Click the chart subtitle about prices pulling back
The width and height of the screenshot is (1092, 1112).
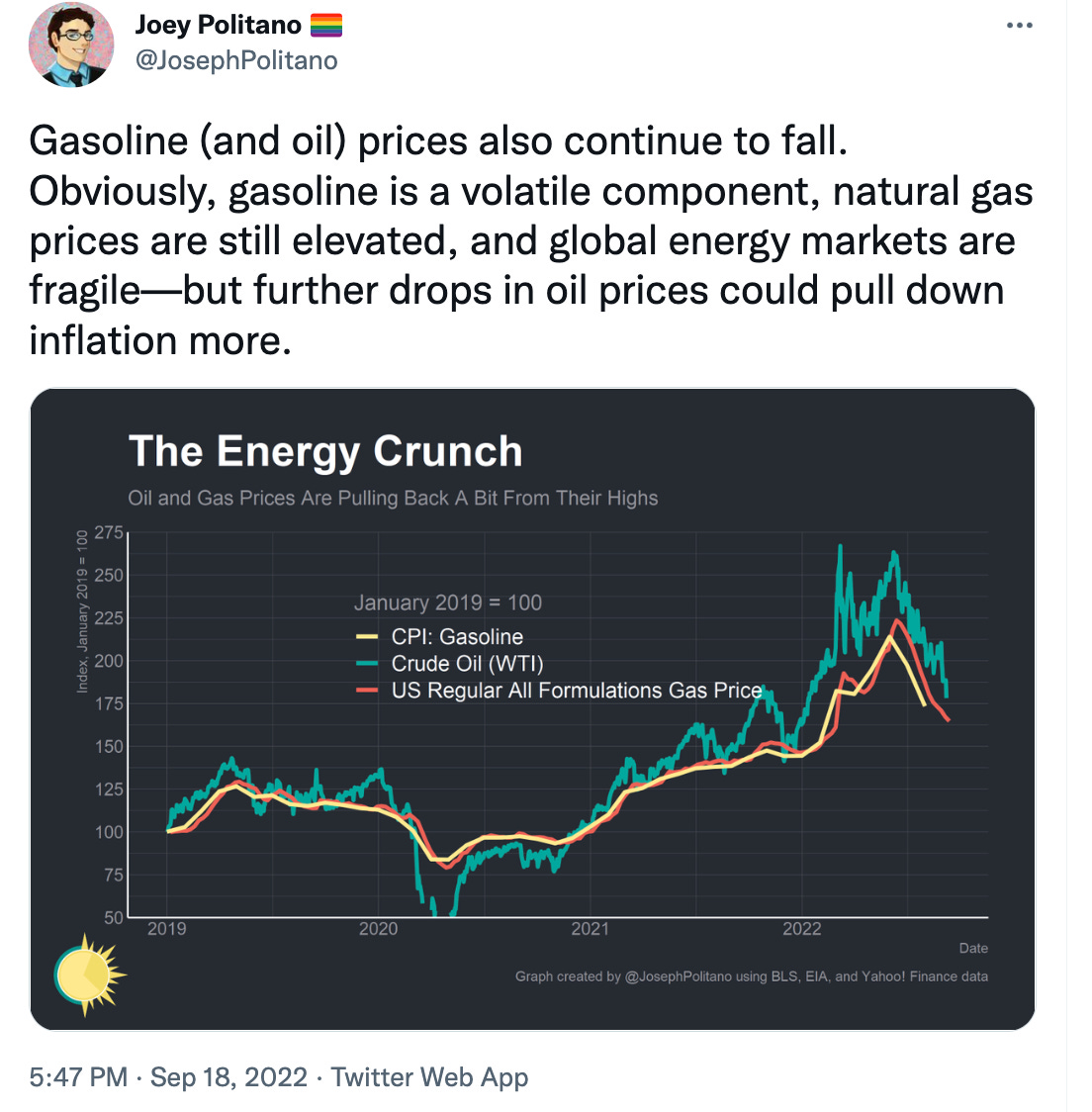pos(393,498)
